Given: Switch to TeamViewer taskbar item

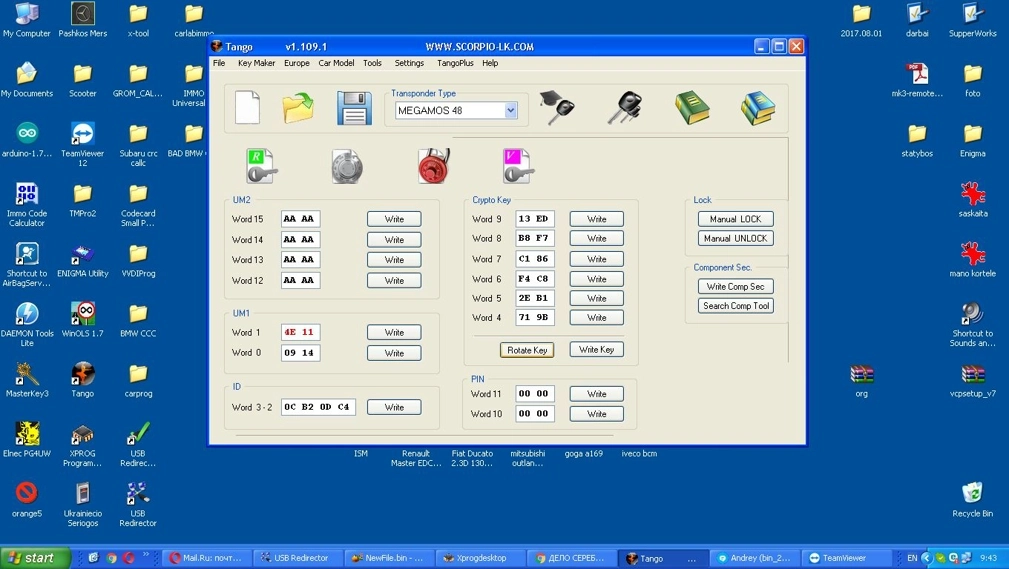Looking at the screenshot, I should (844, 558).
